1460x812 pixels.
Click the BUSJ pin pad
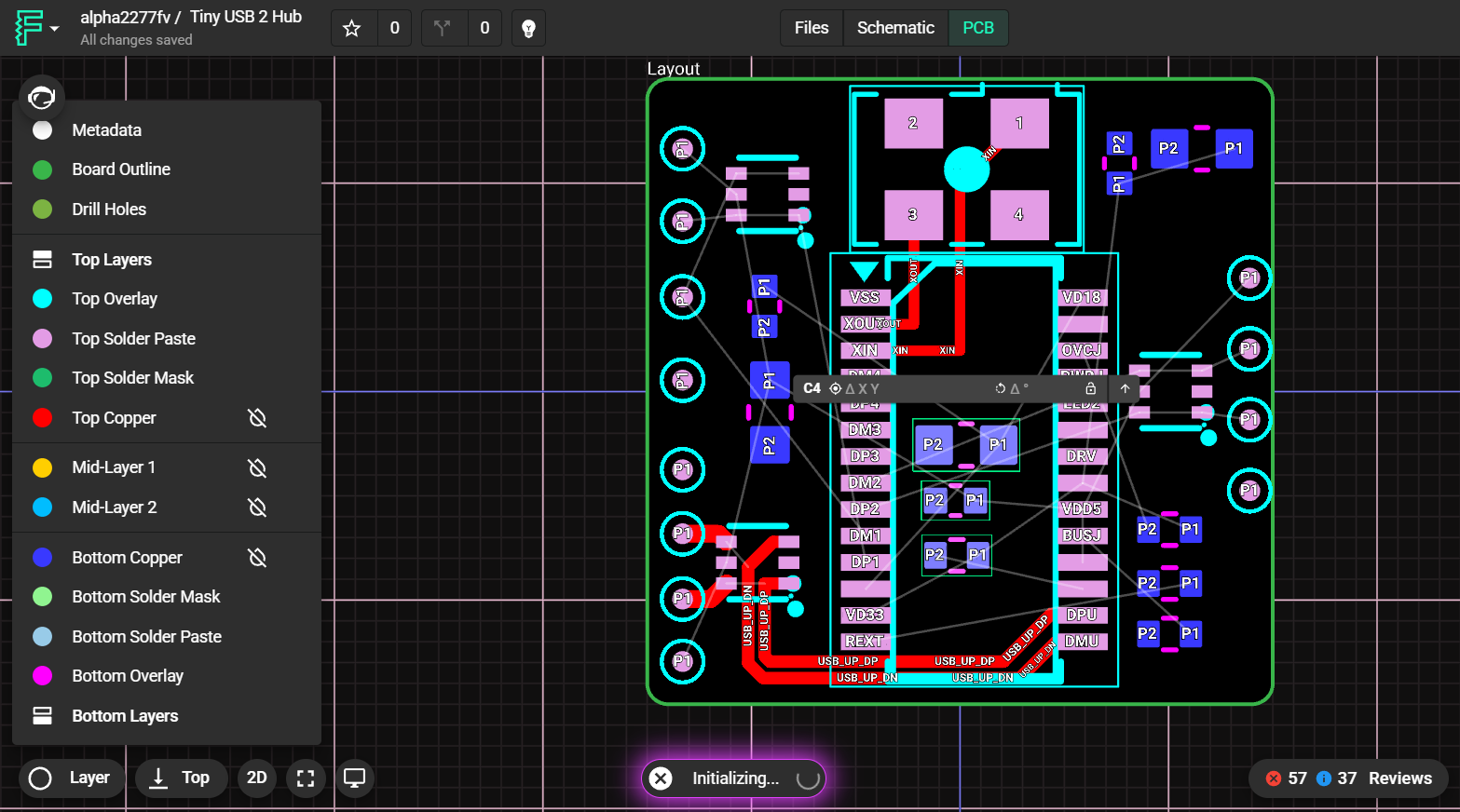coord(1083,535)
